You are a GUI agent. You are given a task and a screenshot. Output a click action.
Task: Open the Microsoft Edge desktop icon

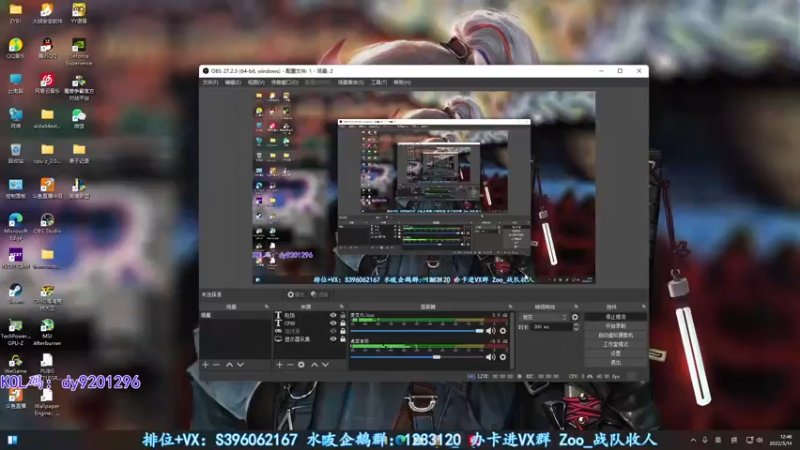click(15, 227)
